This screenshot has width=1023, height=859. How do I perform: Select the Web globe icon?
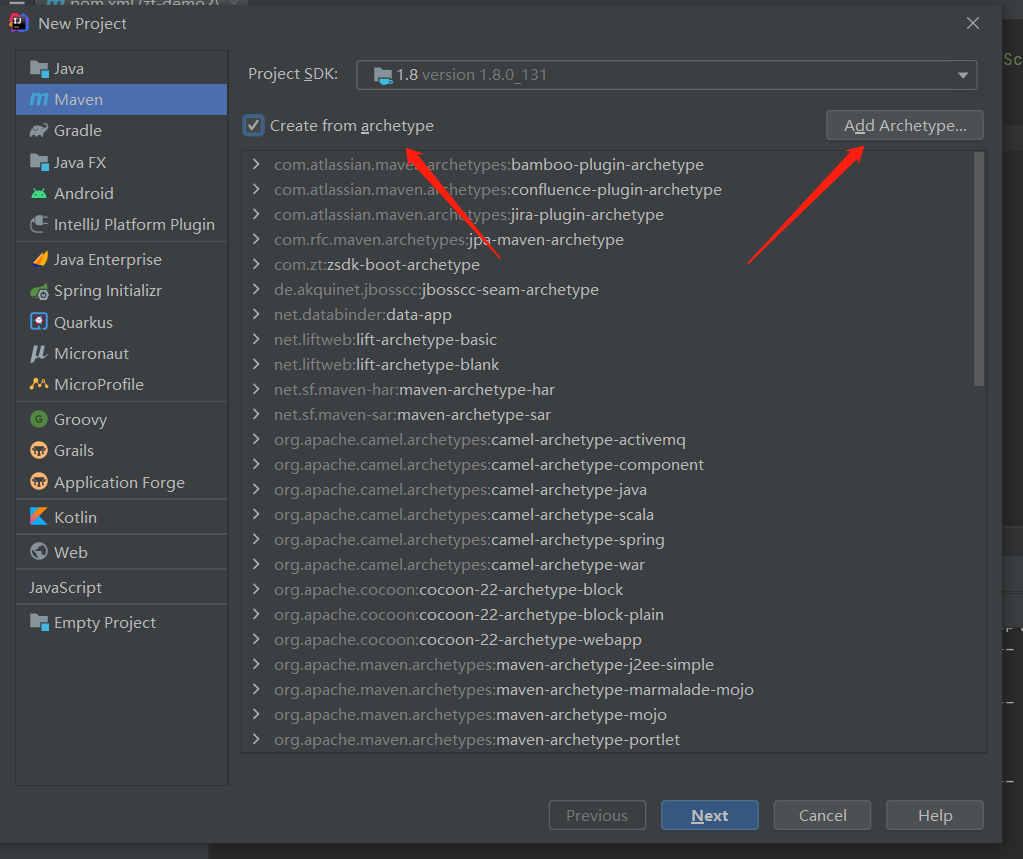(39, 552)
